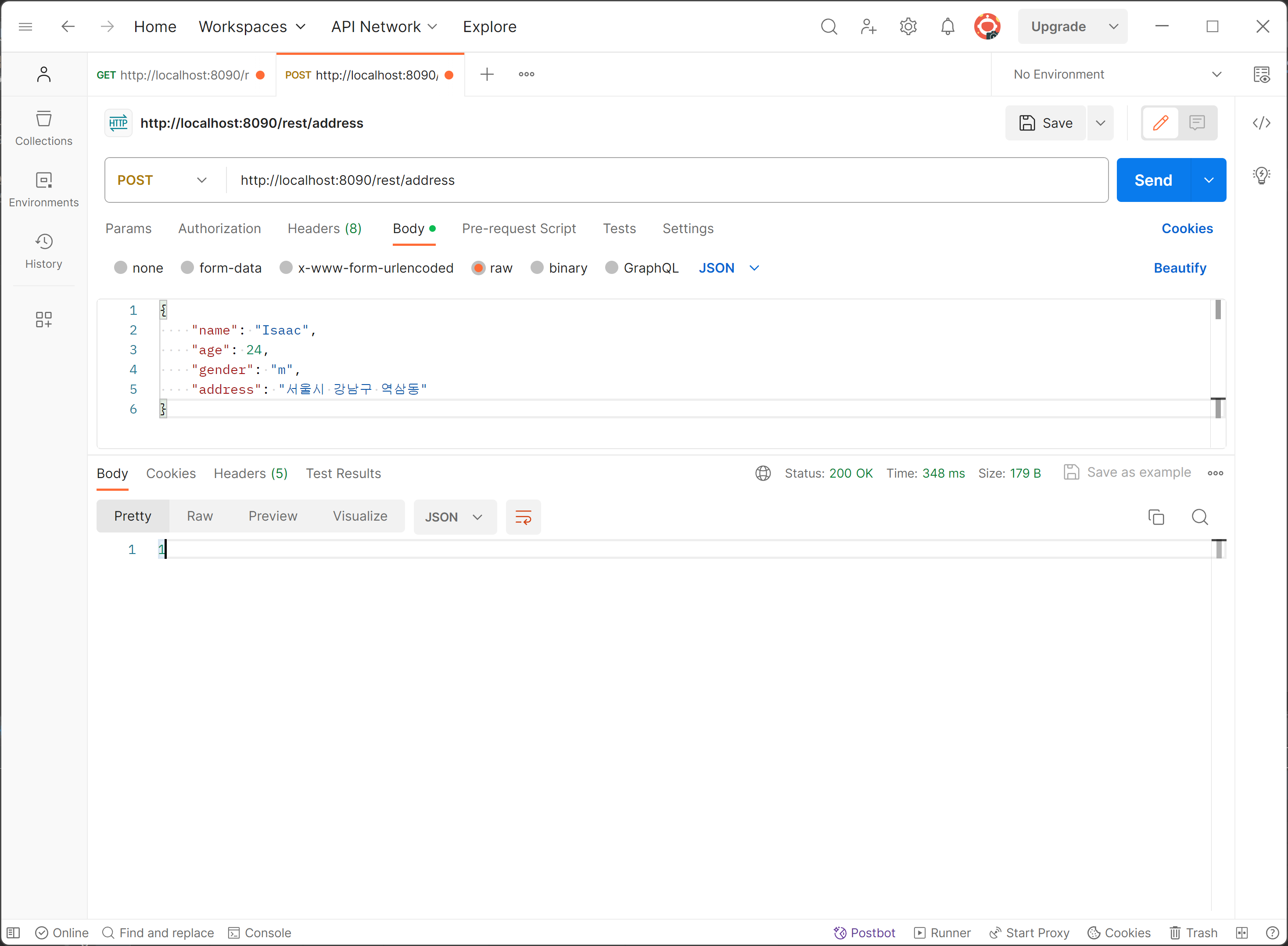
Task: Click the invite collaborators icon
Action: coord(868,26)
